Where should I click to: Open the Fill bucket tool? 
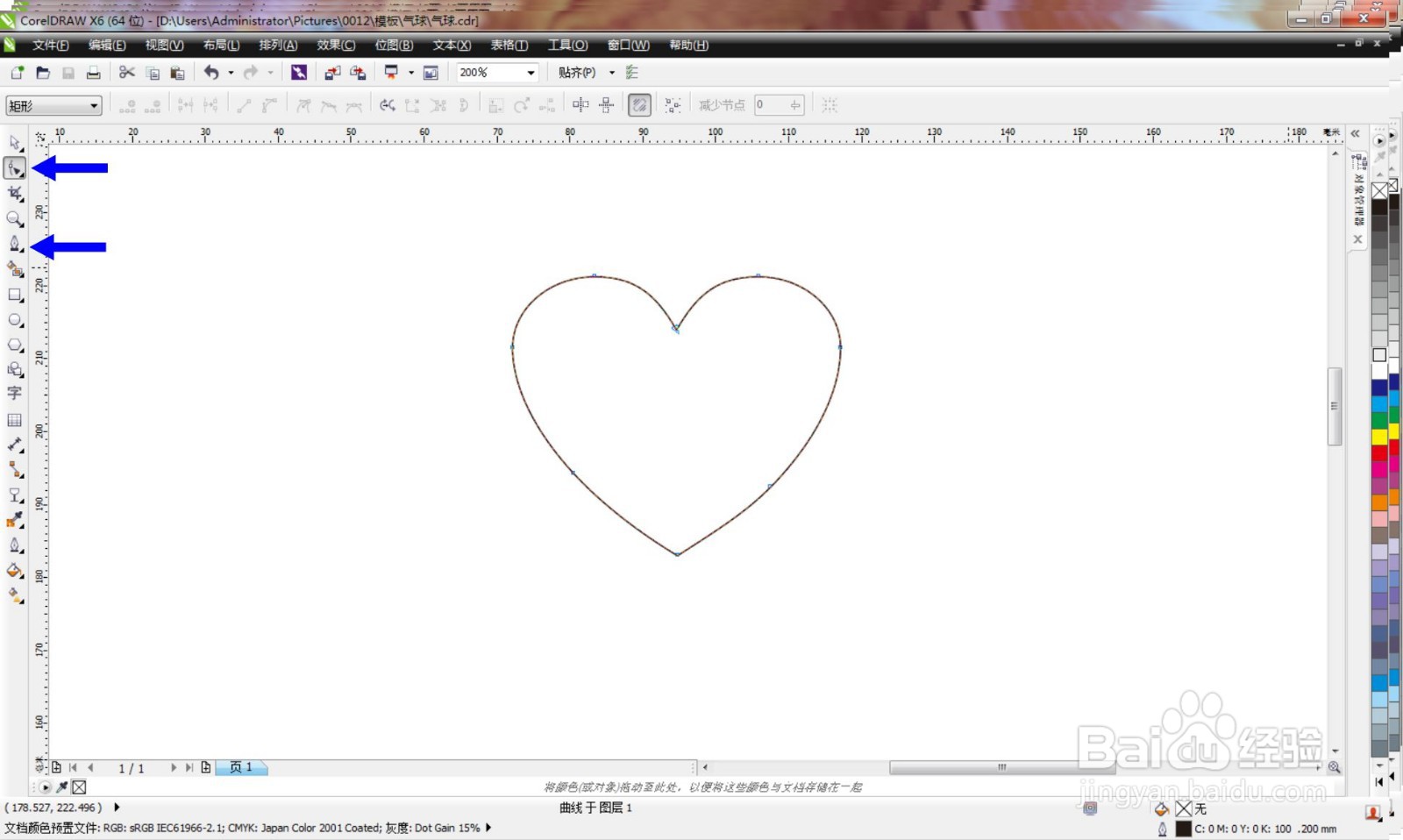click(x=15, y=571)
